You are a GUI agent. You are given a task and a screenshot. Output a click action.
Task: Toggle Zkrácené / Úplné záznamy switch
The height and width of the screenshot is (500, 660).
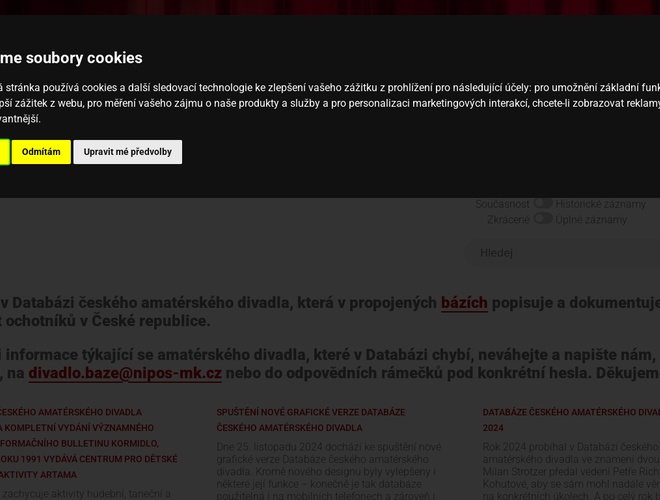tap(542, 218)
